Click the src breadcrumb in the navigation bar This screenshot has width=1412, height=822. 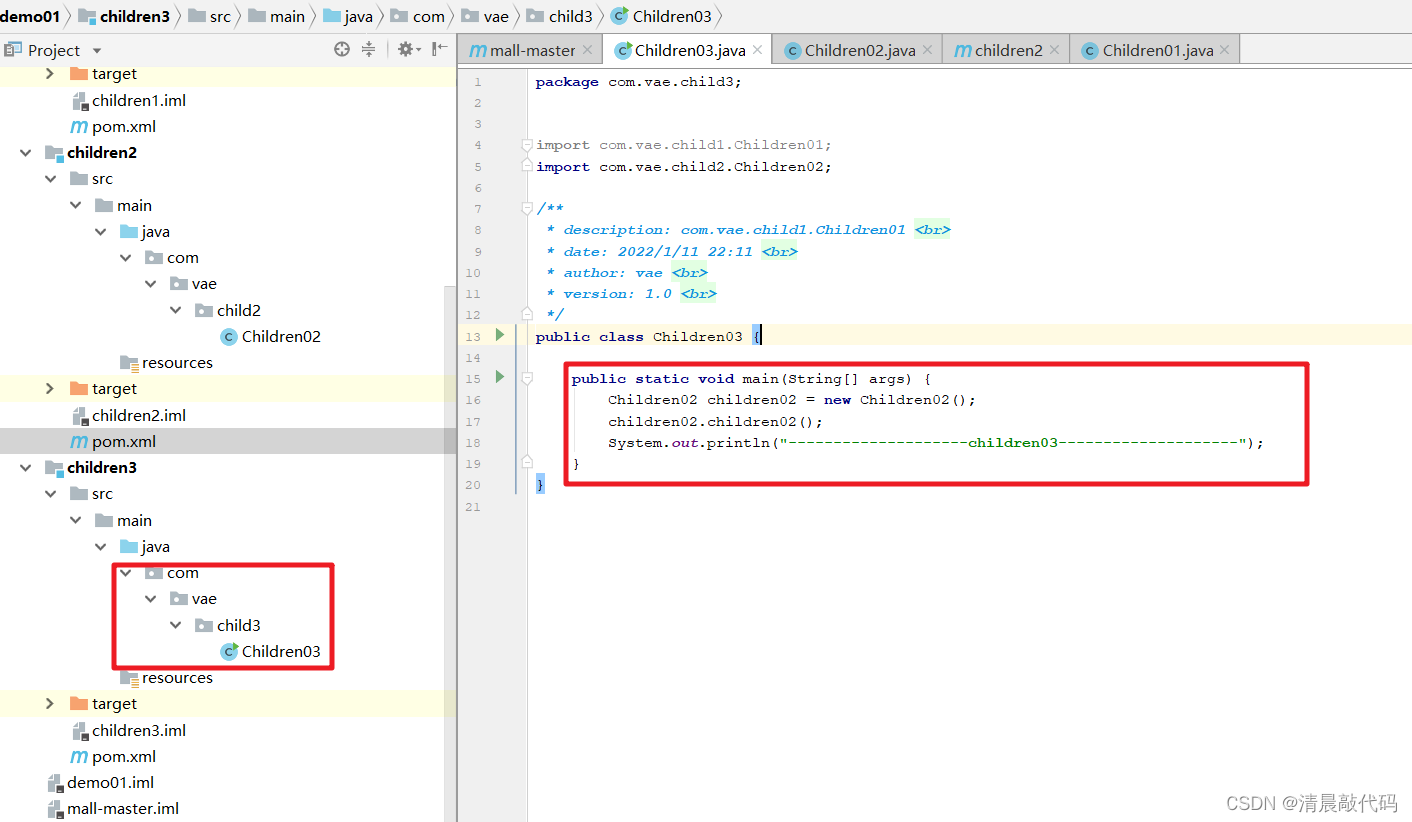click(210, 16)
